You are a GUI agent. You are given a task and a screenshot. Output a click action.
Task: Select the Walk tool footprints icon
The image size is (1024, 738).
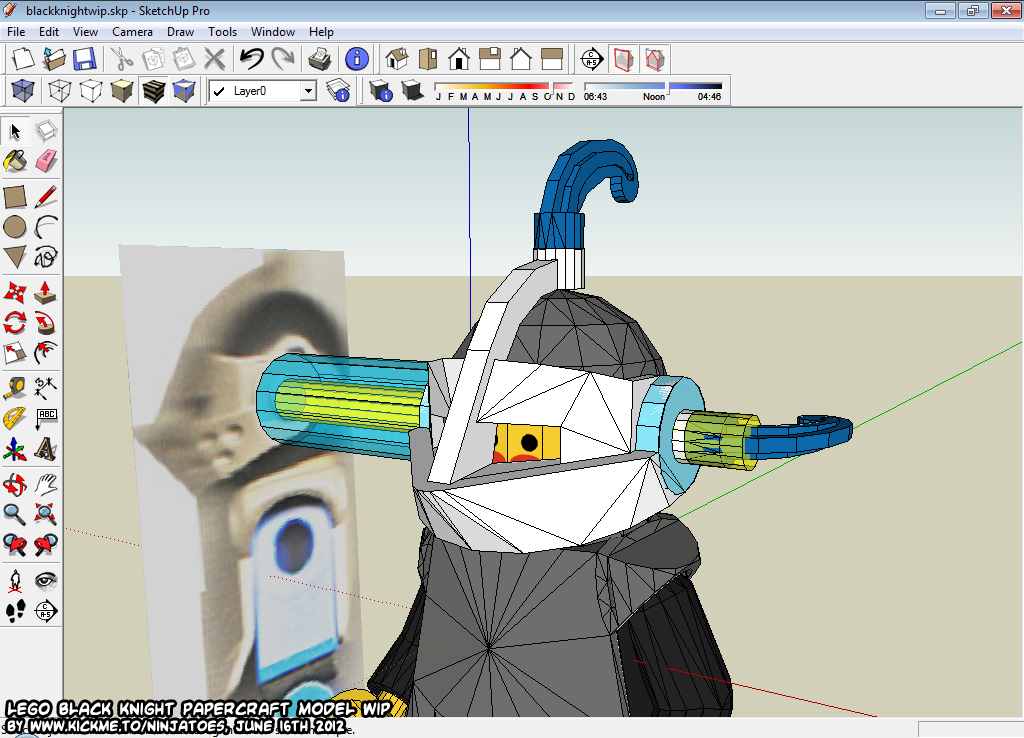[14, 613]
